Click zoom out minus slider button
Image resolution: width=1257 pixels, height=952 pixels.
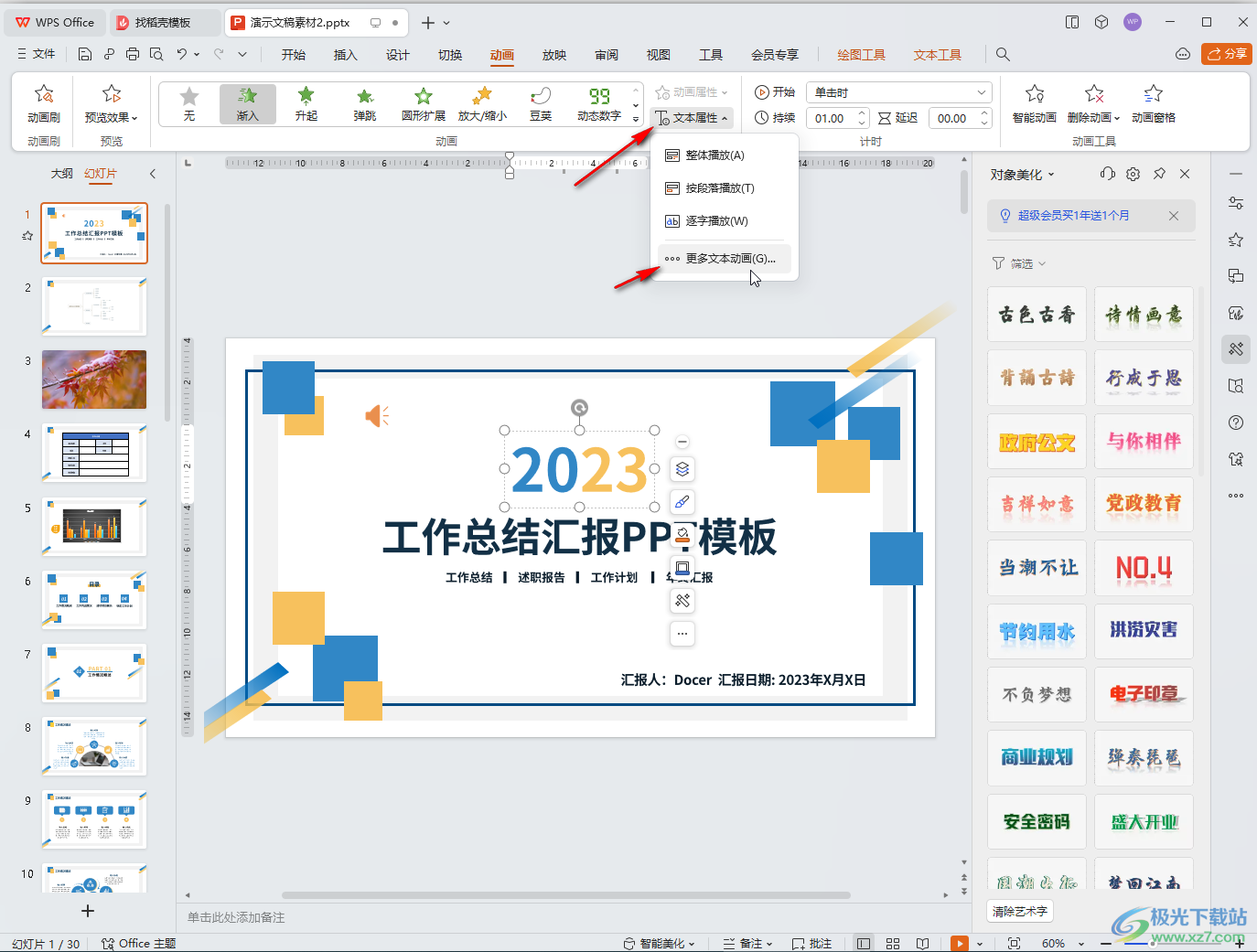pos(1106,943)
